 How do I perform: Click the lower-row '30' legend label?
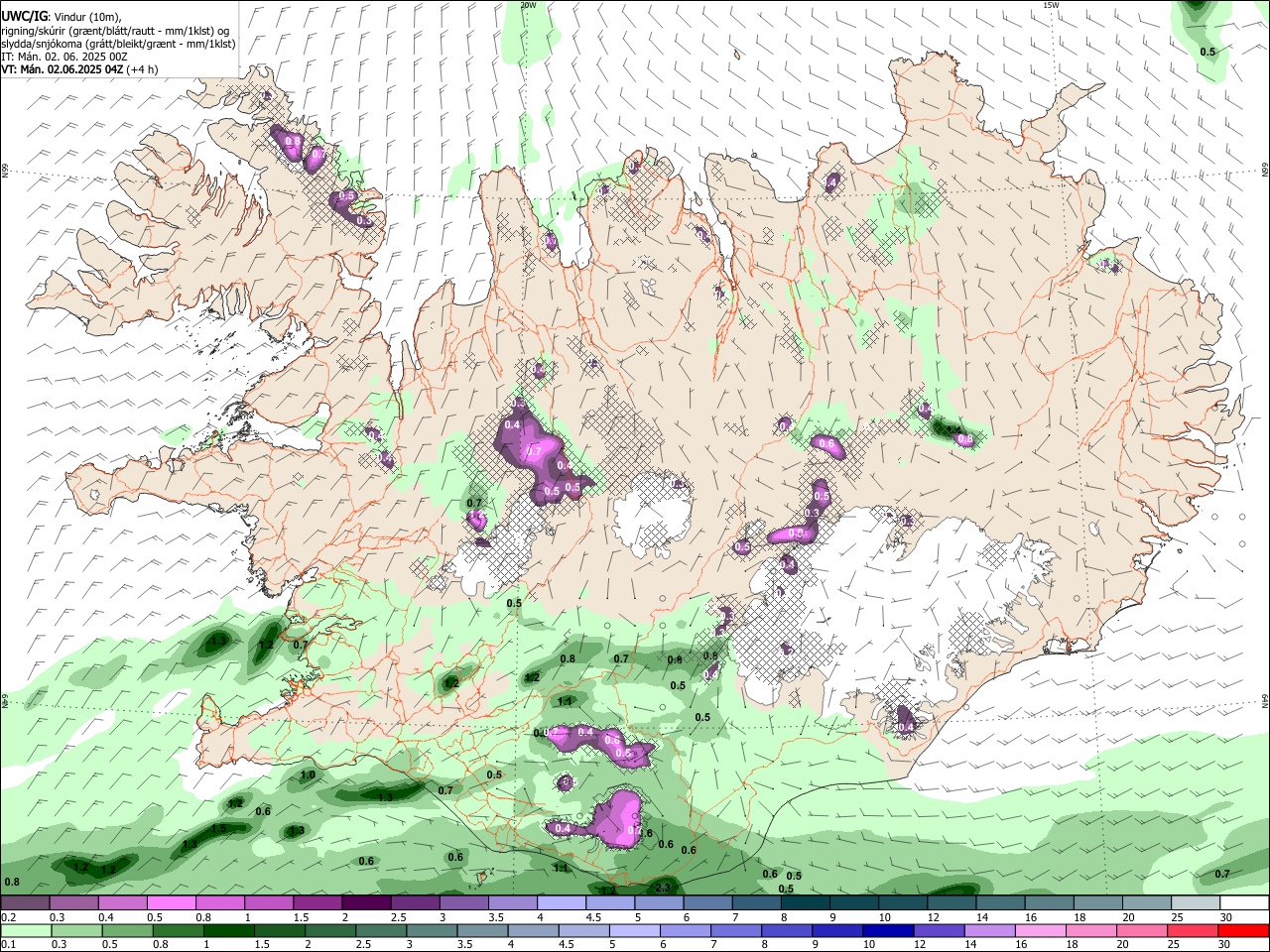tap(1226, 944)
